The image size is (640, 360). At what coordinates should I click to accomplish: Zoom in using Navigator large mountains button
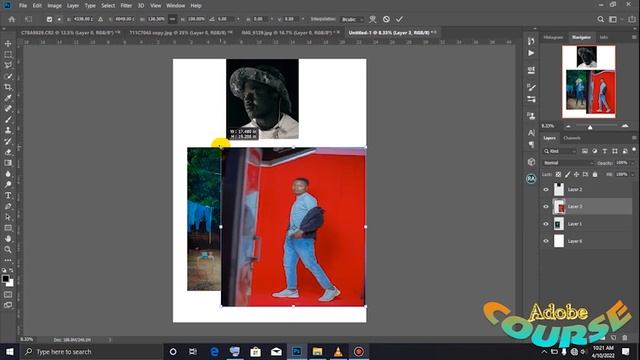click(x=625, y=126)
